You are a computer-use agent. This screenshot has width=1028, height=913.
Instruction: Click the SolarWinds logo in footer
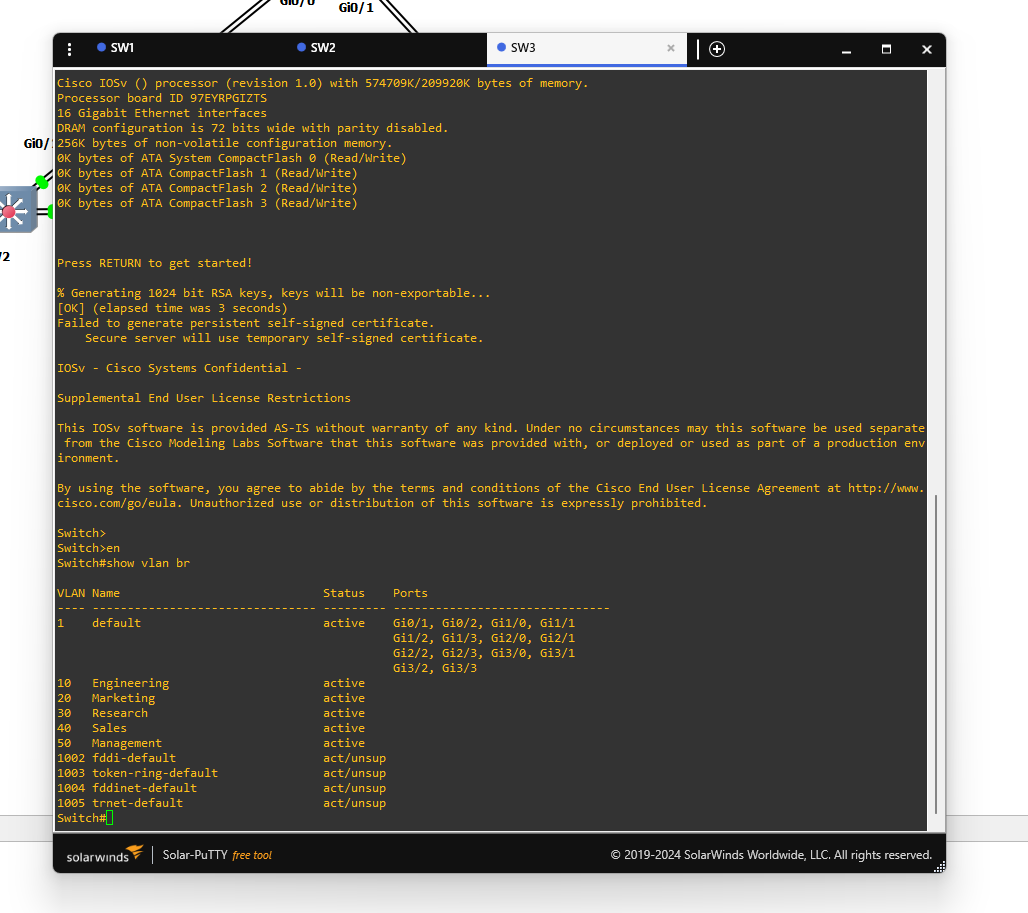[x=105, y=854]
